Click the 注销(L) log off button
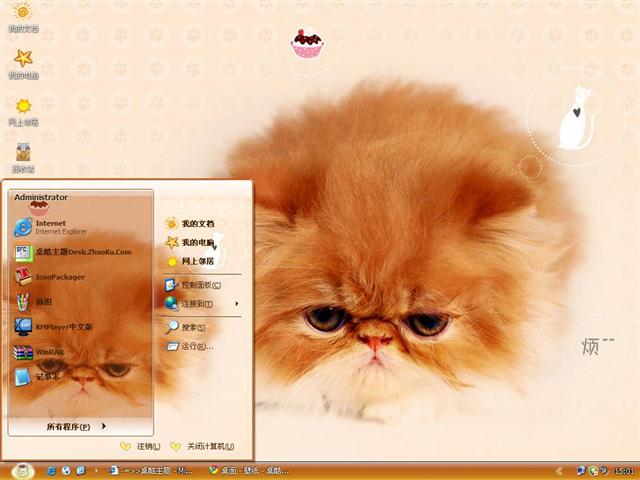 [x=140, y=447]
